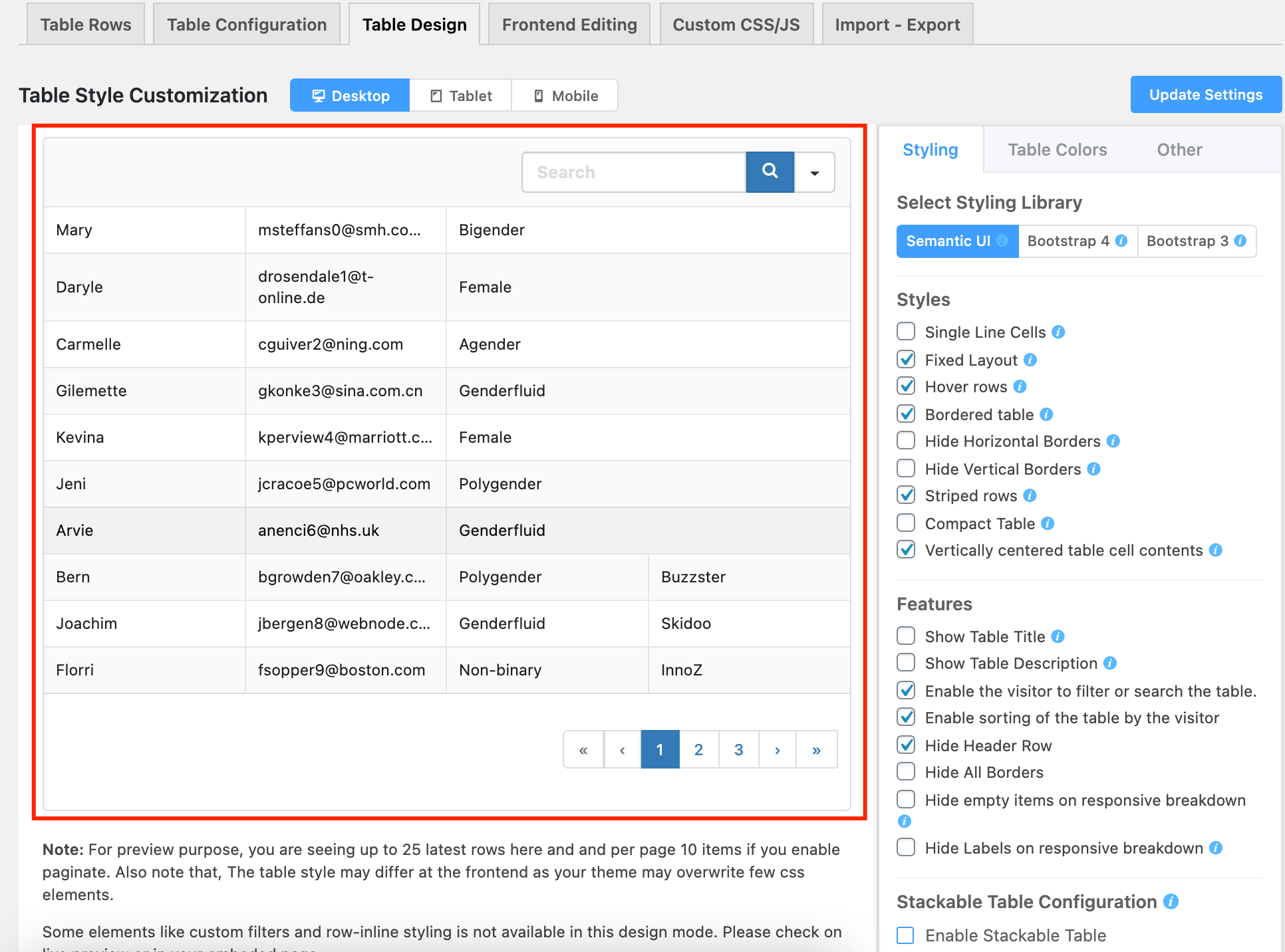Enable the Single Line Cells option
Viewport: 1285px width, 952px height.
coord(905,331)
